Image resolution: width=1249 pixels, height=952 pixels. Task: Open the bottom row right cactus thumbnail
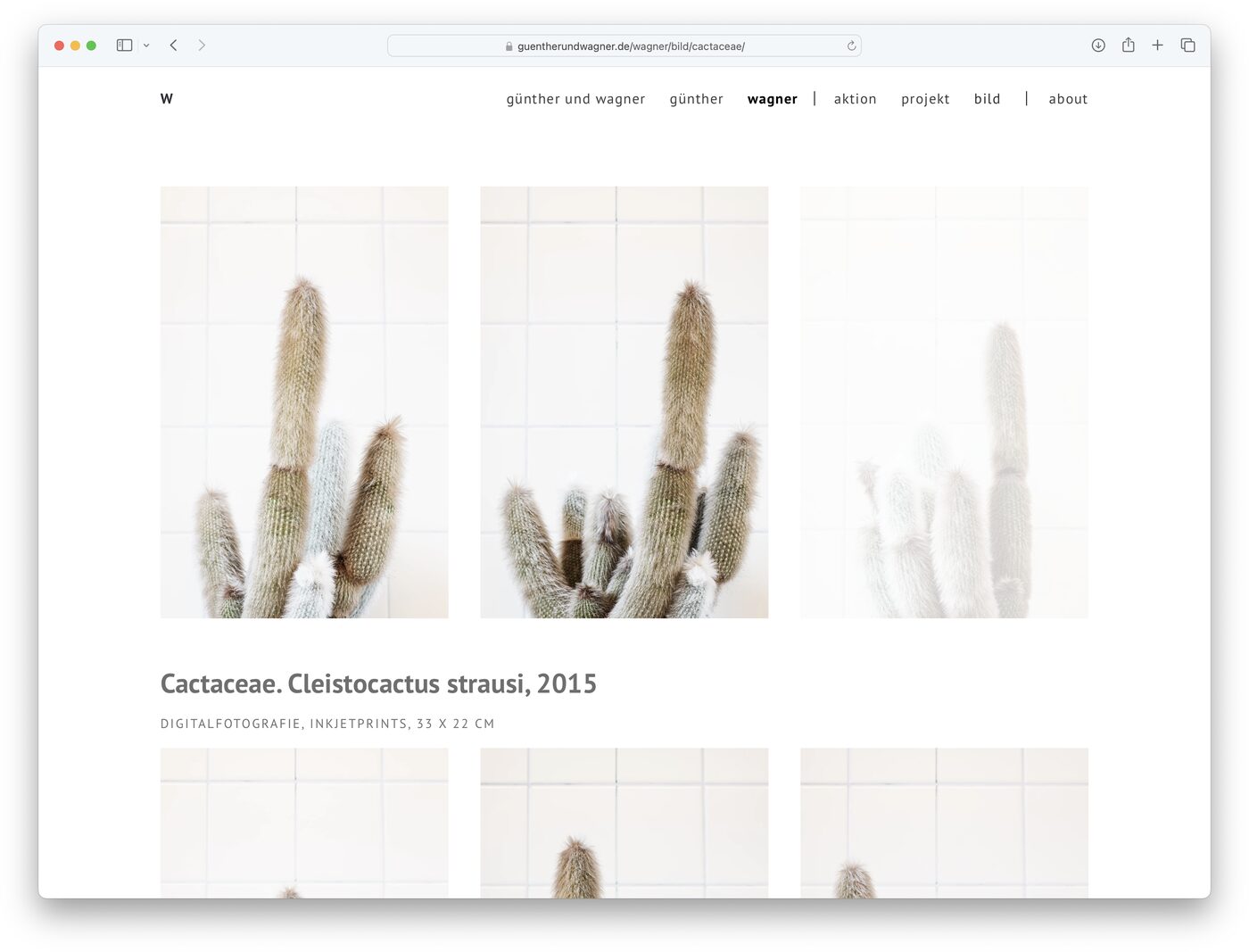coord(944,823)
